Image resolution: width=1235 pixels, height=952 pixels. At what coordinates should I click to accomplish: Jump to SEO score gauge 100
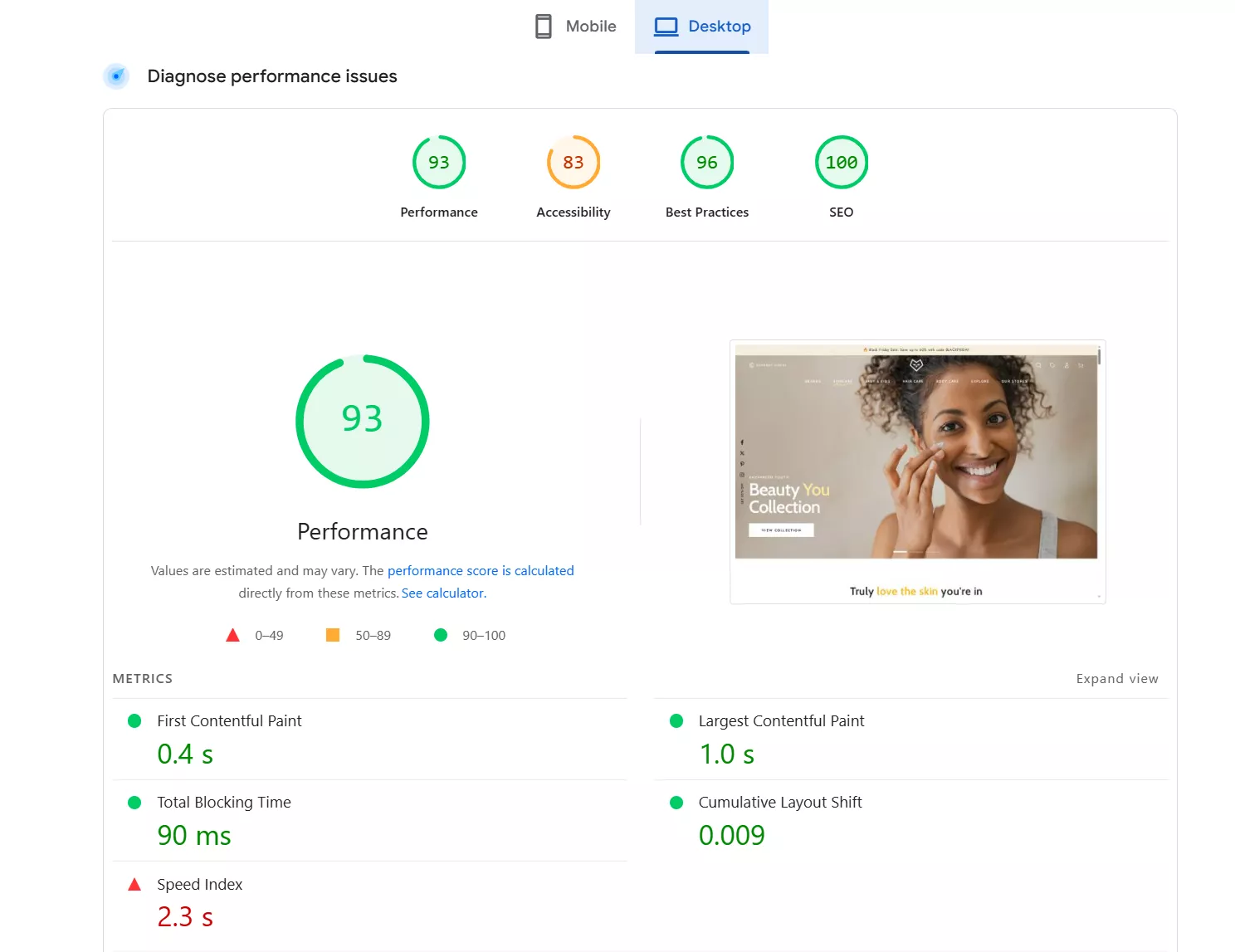[x=842, y=162]
